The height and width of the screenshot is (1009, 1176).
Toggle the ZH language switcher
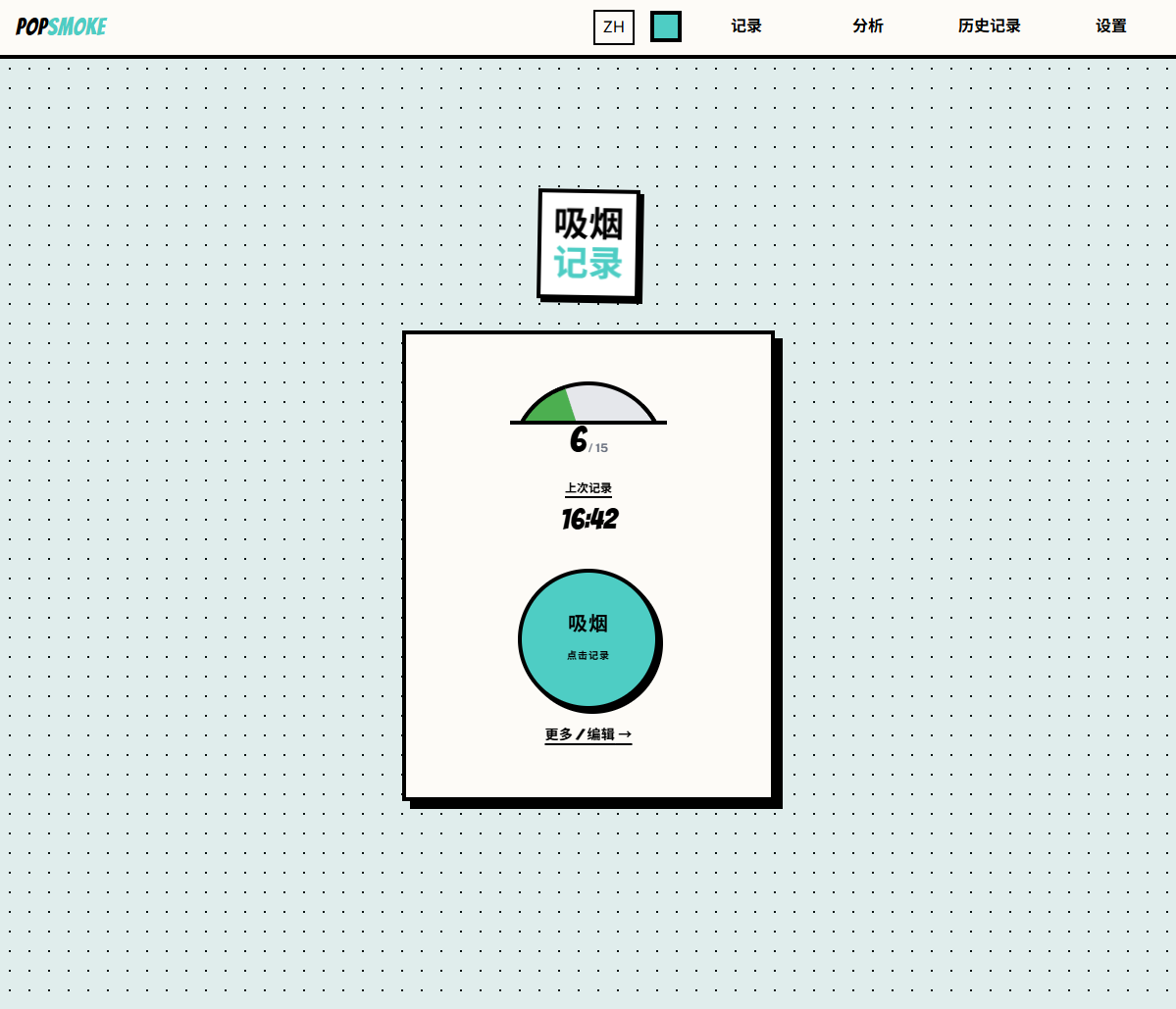pyautogui.click(x=614, y=26)
